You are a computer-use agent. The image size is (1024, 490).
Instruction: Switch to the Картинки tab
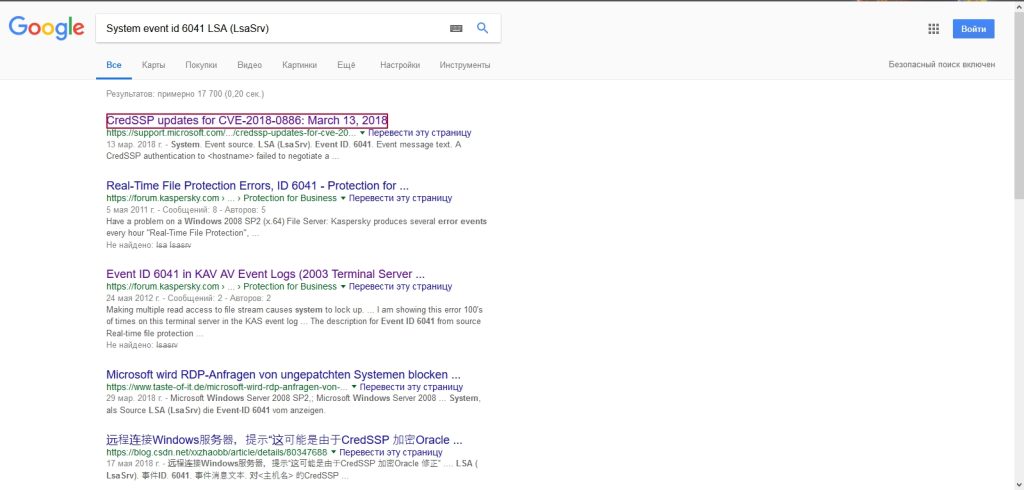[x=300, y=65]
